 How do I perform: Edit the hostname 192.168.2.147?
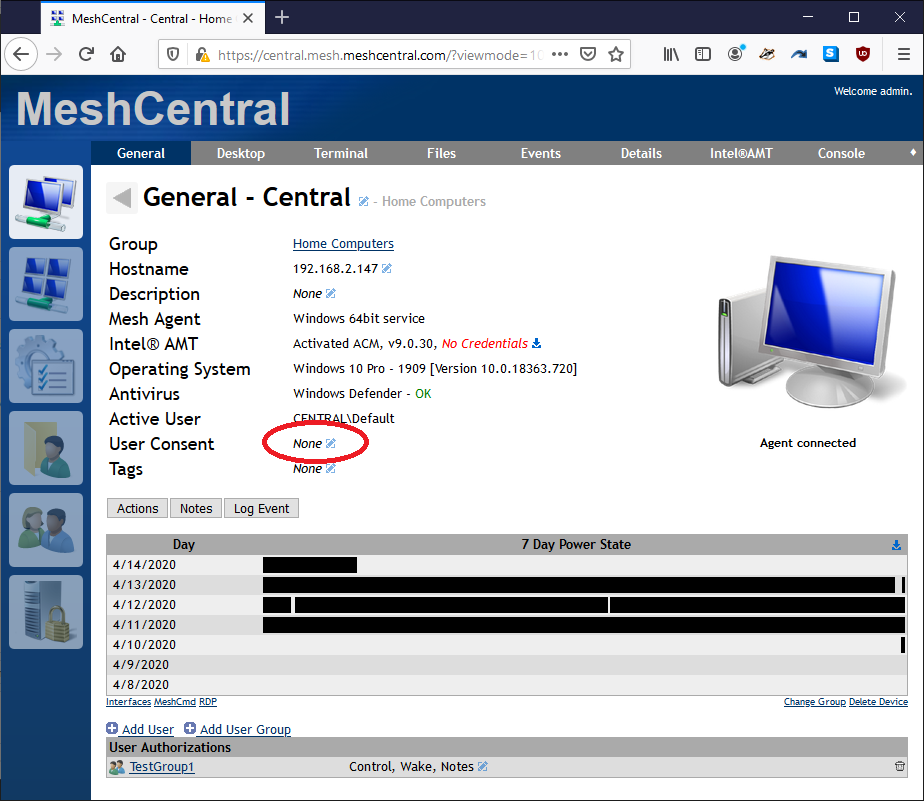click(387, 269)
